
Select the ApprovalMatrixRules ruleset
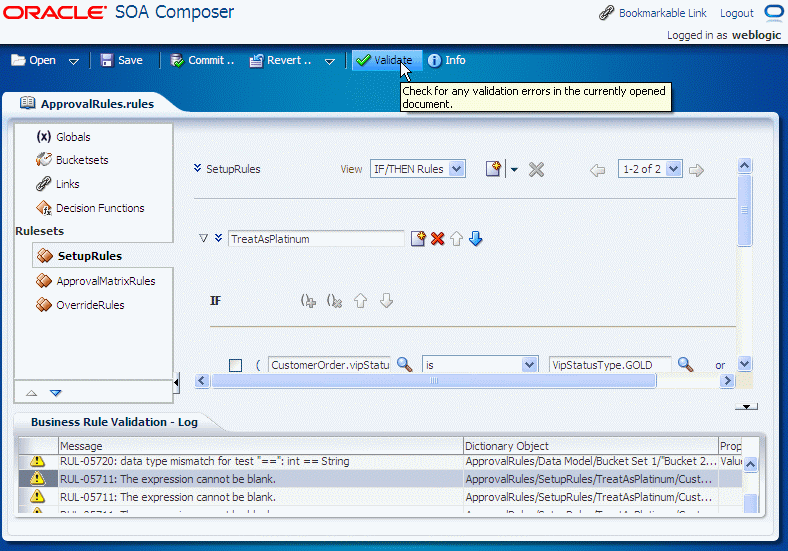[x=106, y=281]
